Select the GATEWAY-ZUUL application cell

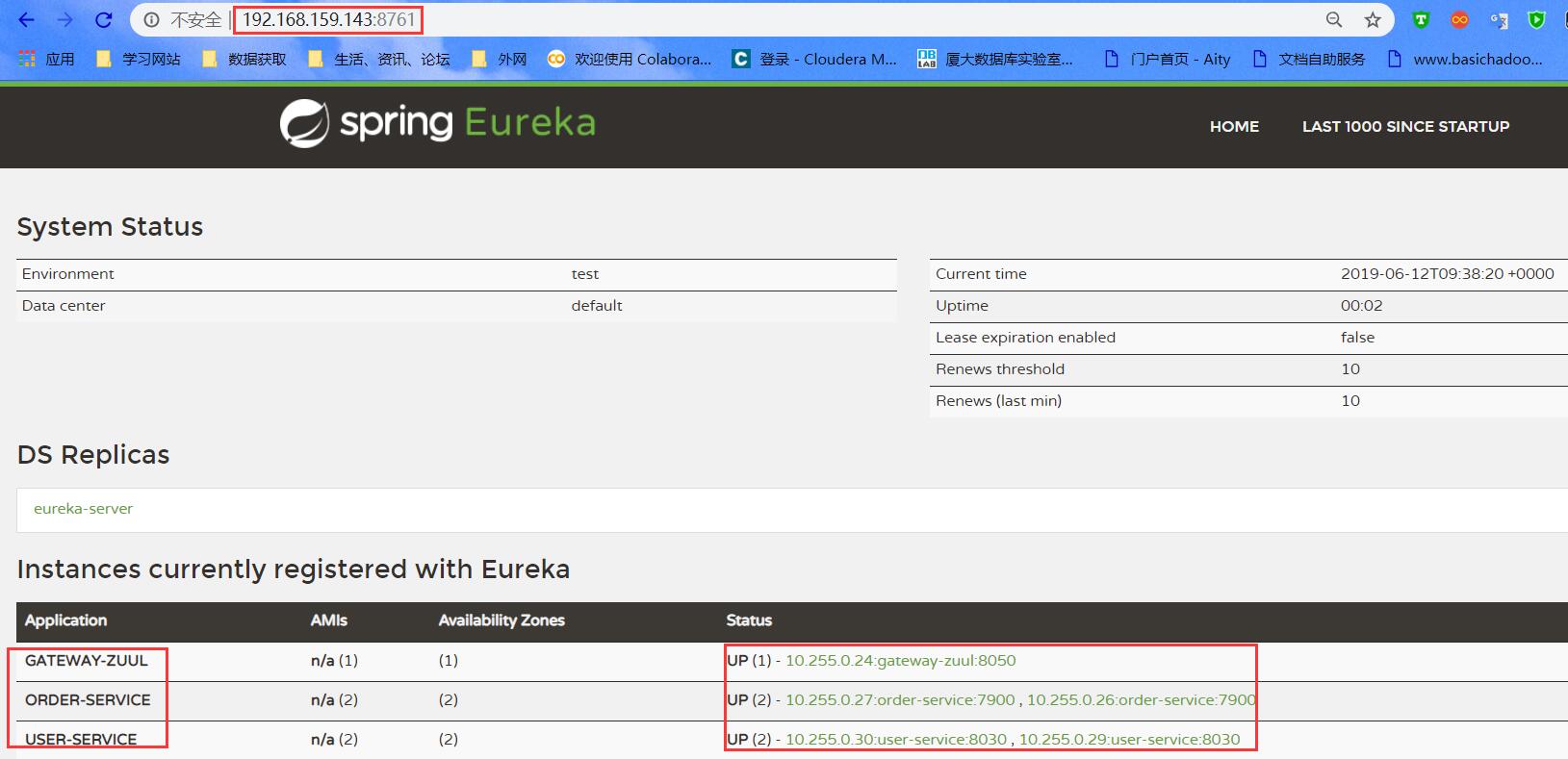(x=87, y=660)
